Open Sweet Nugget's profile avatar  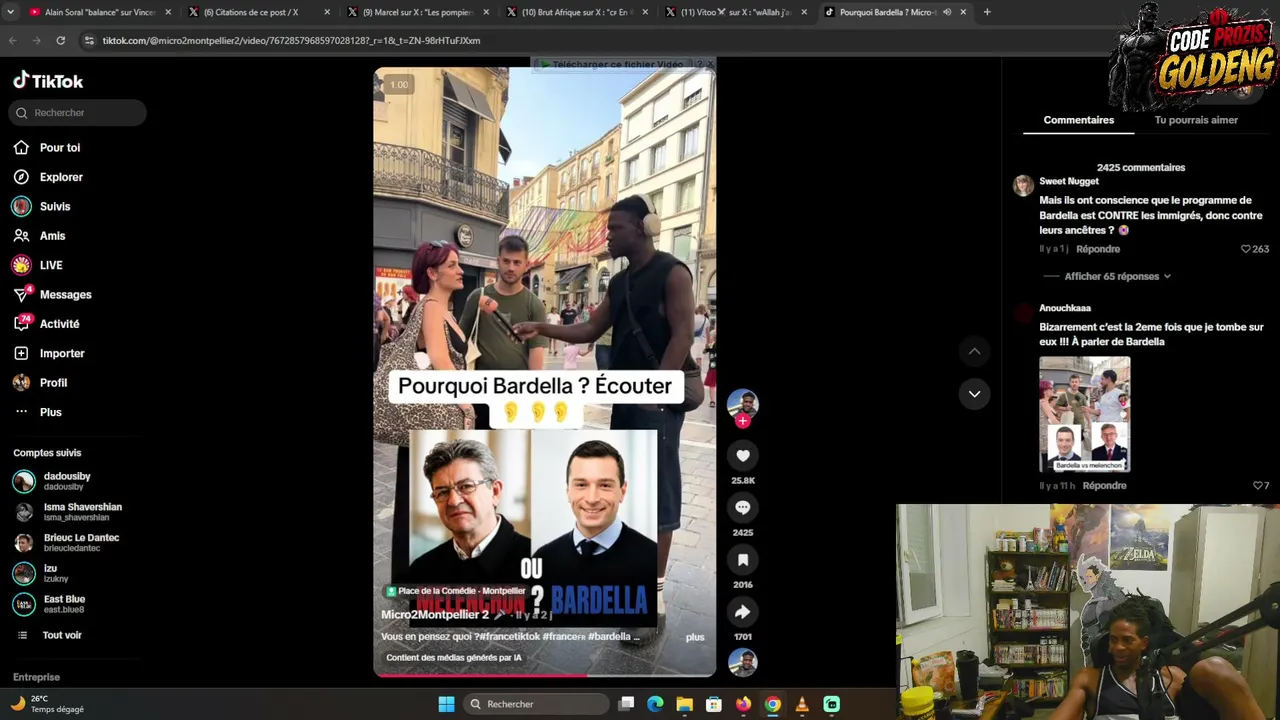pyautogui.click(x=1023, y=186)
